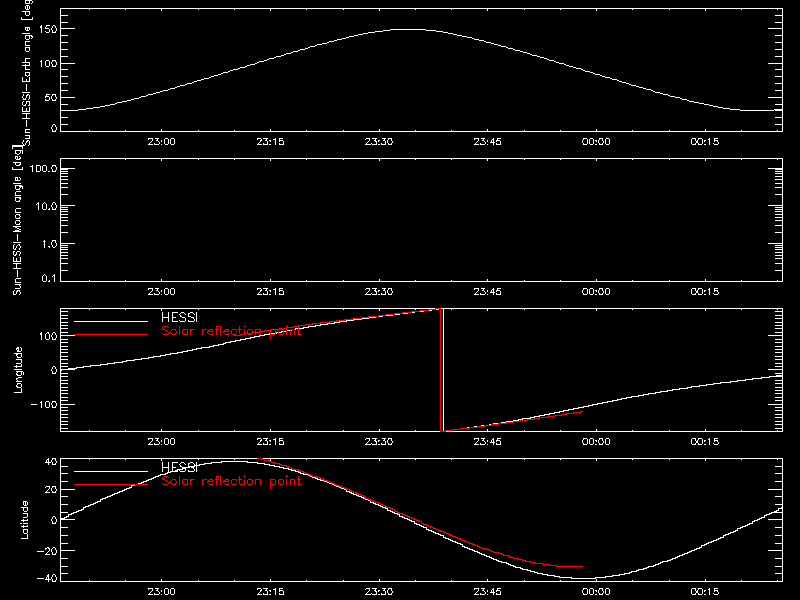The height and width of the screenshot is (600, 800).
Task: Click the 23:15 label under the Earth angle plot
Action: pyautogui.click(x=270, y=141)
